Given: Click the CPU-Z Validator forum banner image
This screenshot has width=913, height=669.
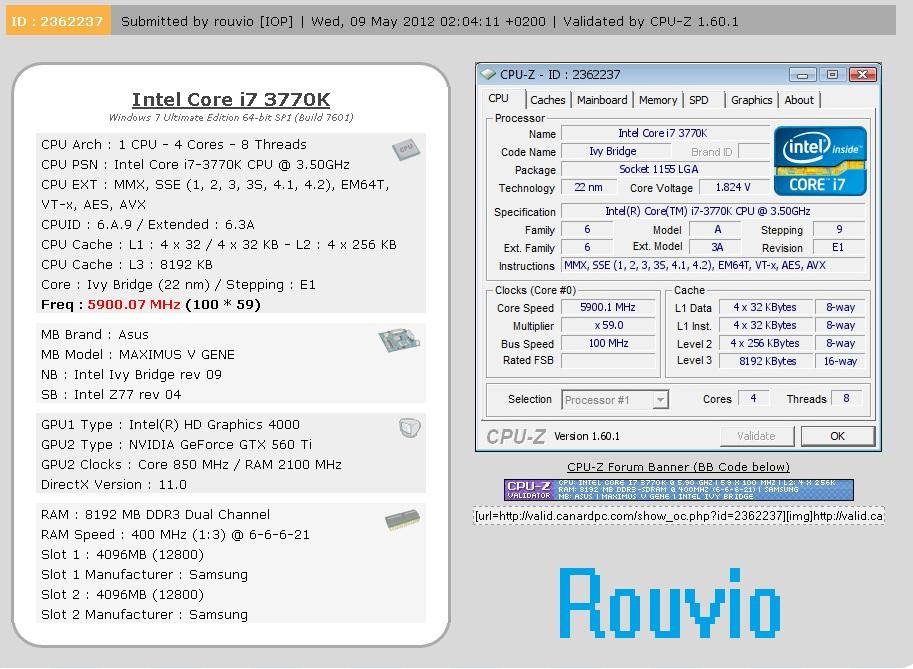Looking at the screenshot, I should tap(678, 490).
